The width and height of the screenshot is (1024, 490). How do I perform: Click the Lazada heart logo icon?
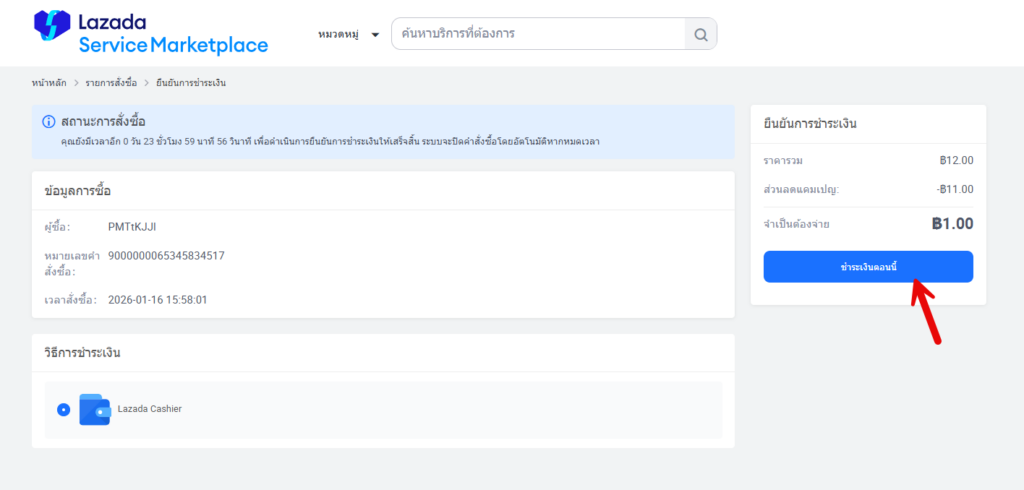pyautogui.click(x=52, y=28)
